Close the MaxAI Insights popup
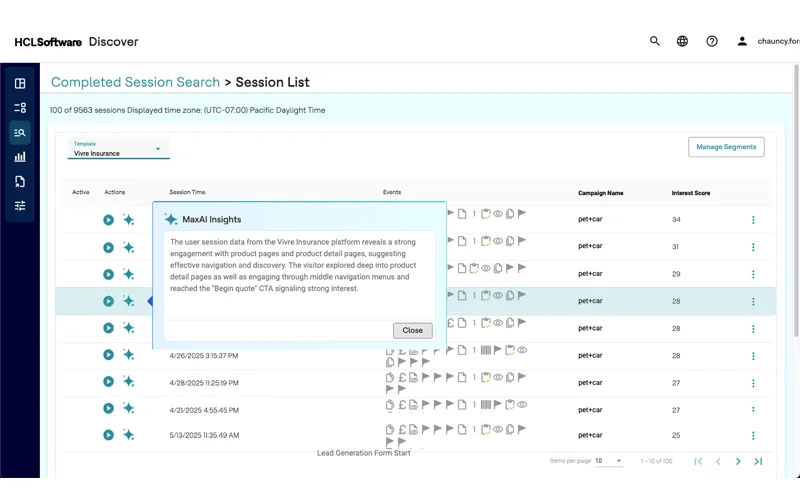Screen dimensions: 800x499 412,330
